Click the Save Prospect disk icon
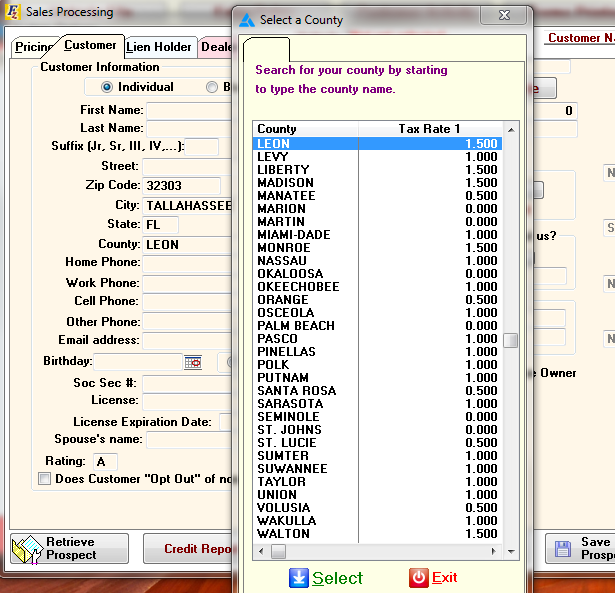Viewport: 615px width, 593px height. [x=562, y=548]
